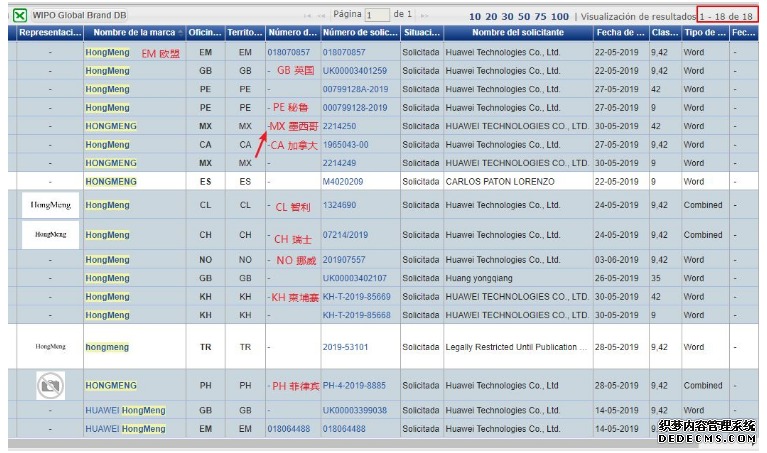Sort by Nombre de la marca header
The image size is (767, 453).
coord(135,33)
